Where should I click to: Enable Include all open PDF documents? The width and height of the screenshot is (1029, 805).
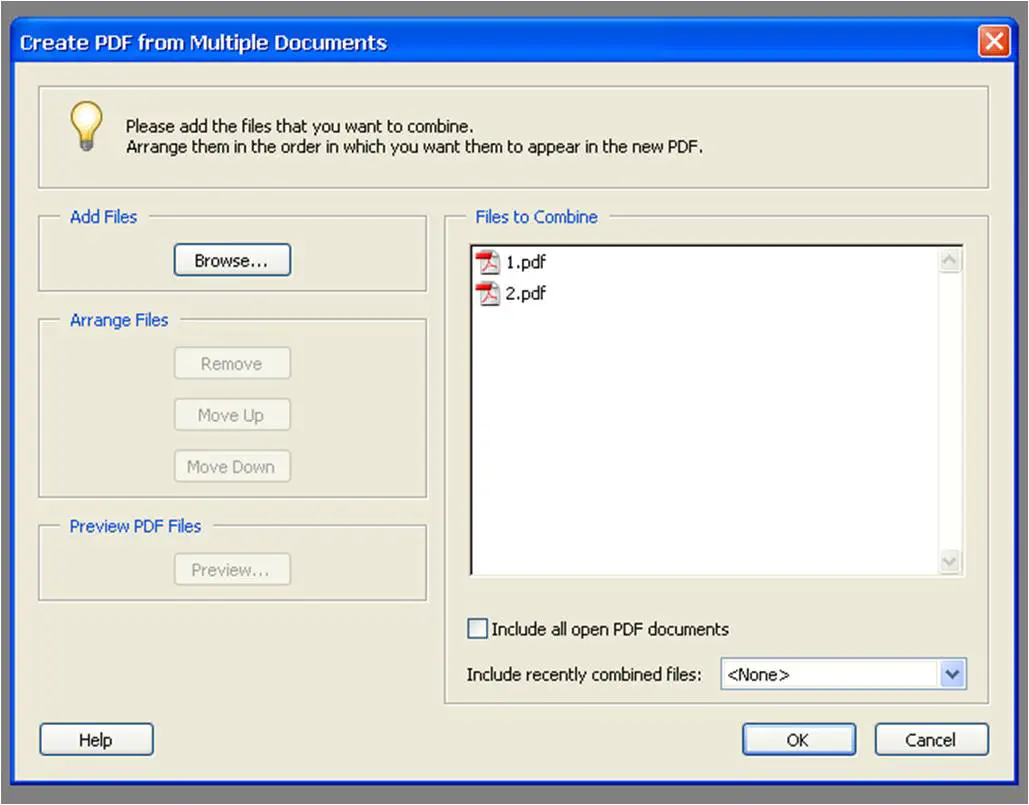[478, 629]
